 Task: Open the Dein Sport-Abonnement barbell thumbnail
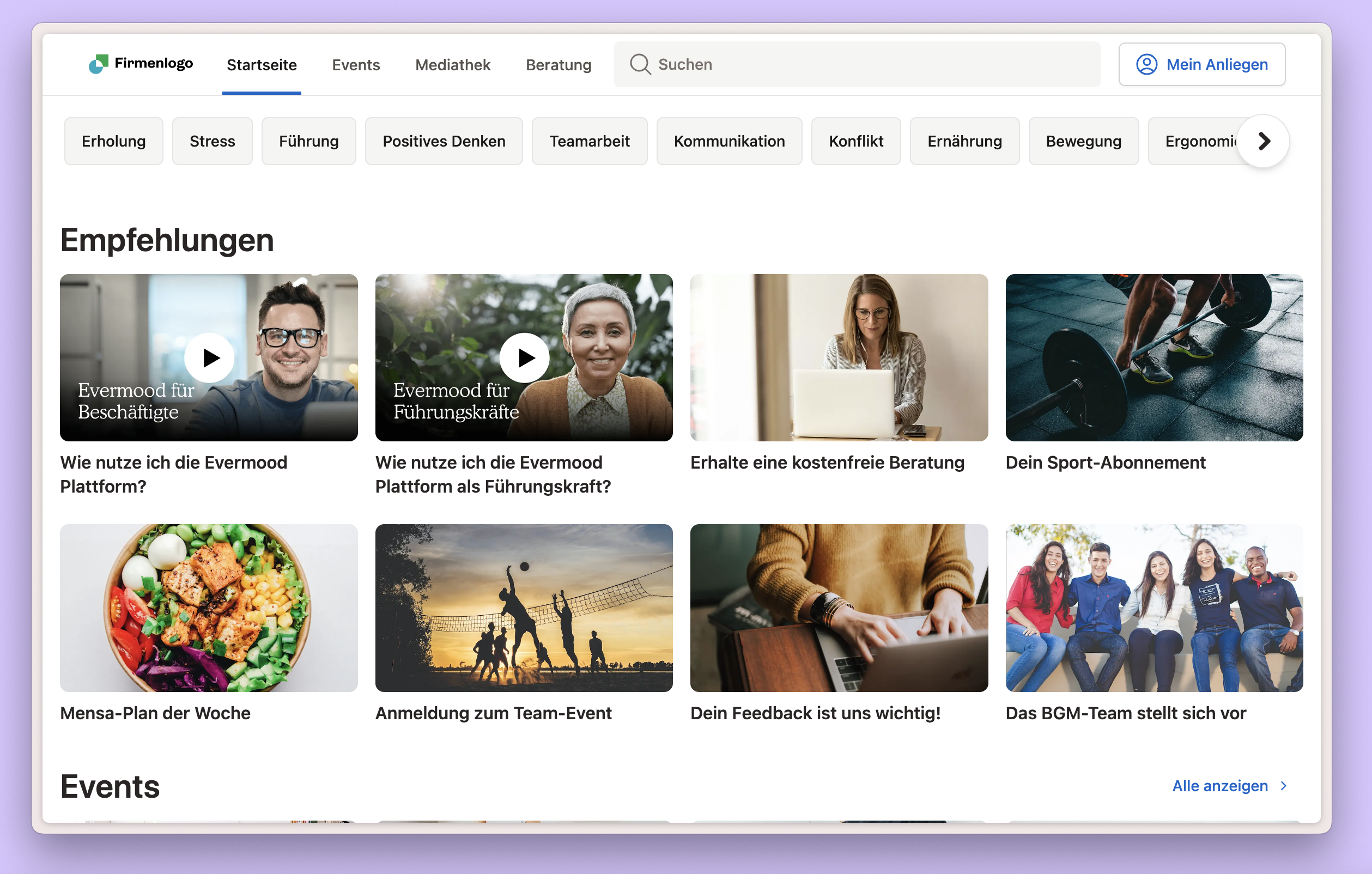[1154, 358]
